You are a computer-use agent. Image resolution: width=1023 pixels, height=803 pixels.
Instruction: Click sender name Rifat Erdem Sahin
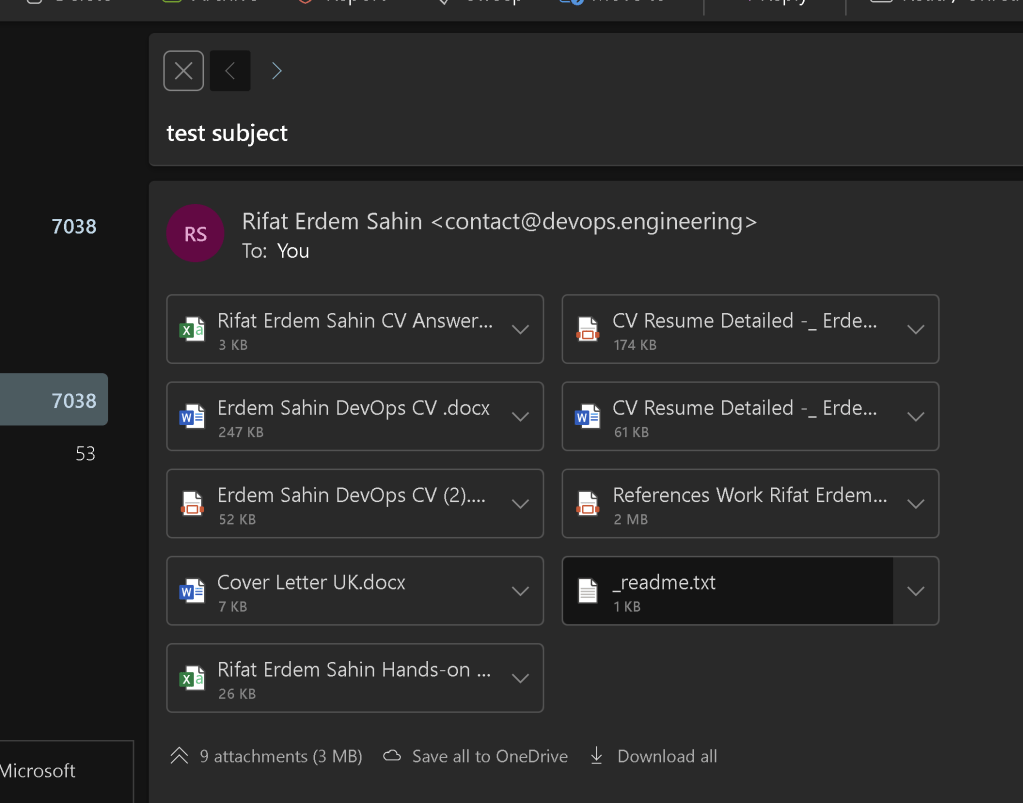click(332, 221)
